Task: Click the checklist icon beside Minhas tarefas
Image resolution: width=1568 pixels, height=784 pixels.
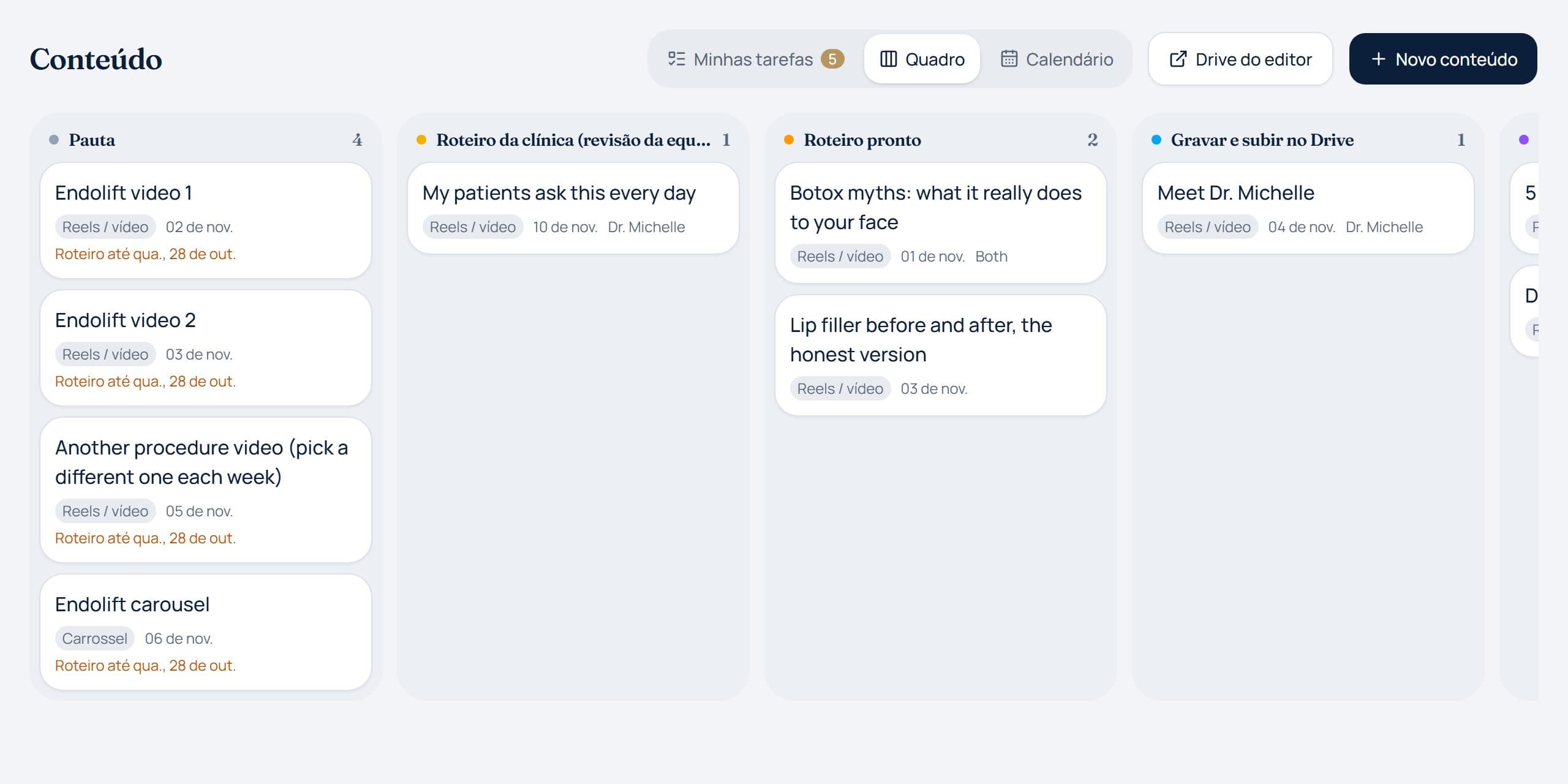Action: pyautogui.click(x=676, y=59)
